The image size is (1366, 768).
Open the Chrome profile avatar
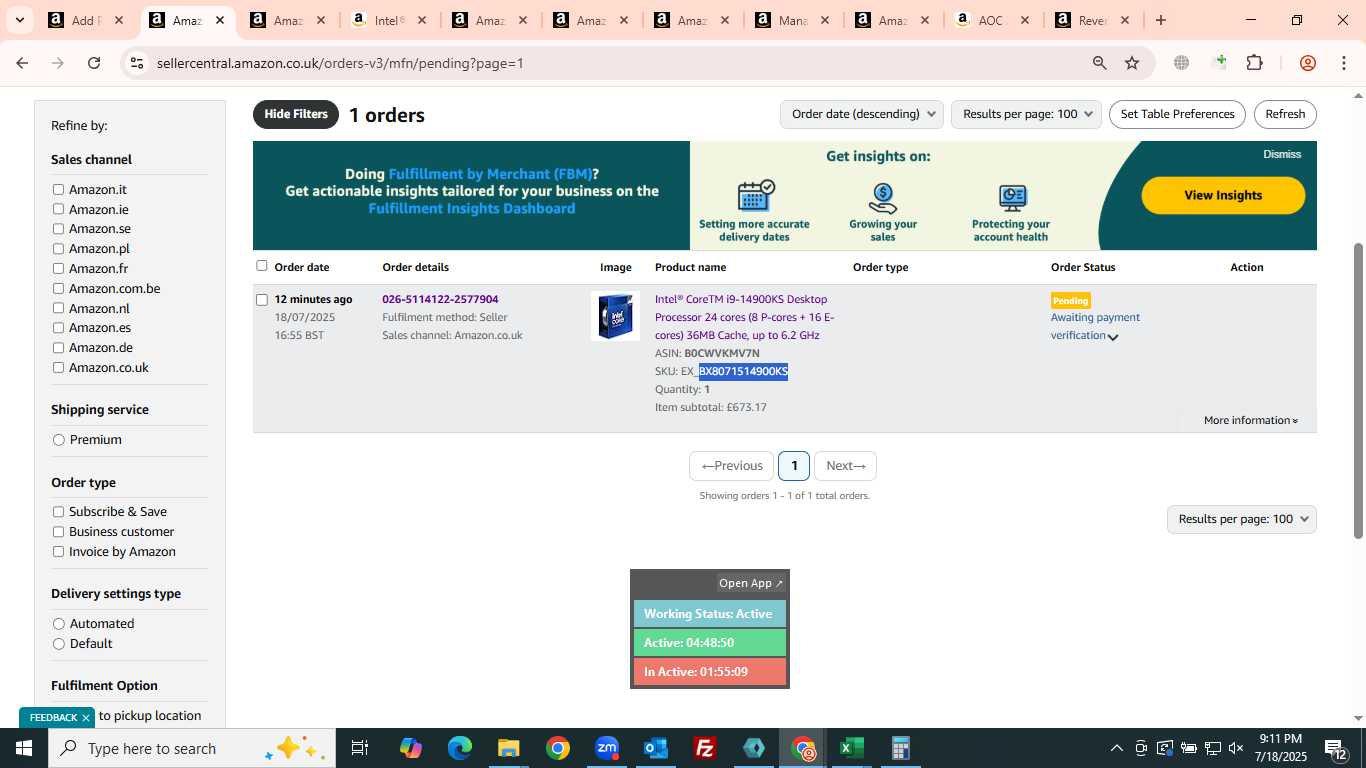pyautogui.click(x=1307, y=63)
